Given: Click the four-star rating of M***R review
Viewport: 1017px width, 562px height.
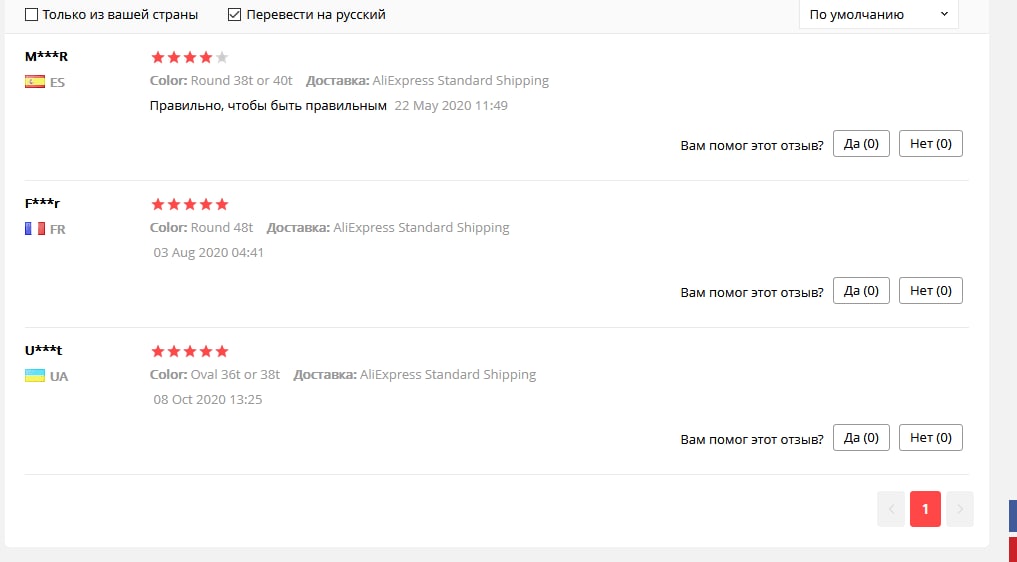Looking at the screenshot, I should tap(190, 58).
